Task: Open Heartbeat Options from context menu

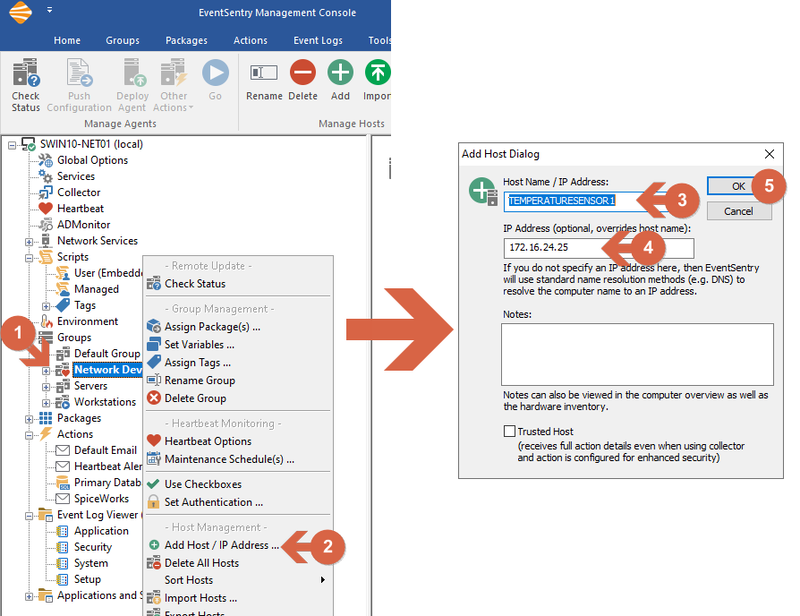Action: (208, 441)
